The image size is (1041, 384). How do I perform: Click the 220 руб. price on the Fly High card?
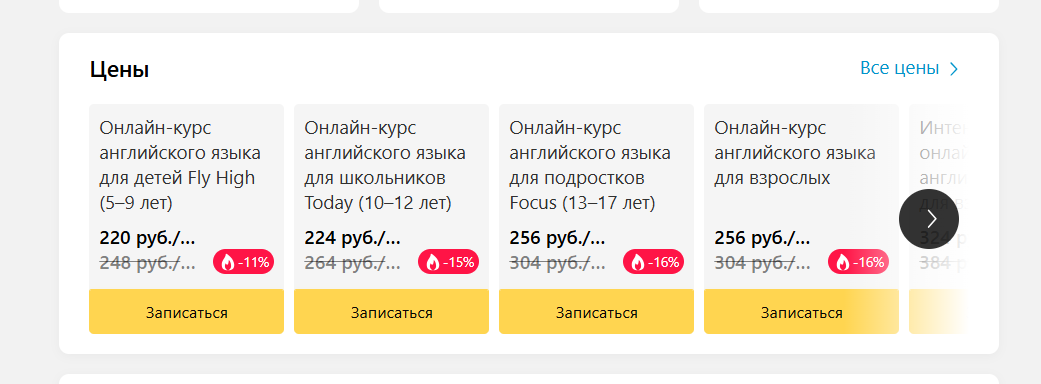click(x=147, y=238)
